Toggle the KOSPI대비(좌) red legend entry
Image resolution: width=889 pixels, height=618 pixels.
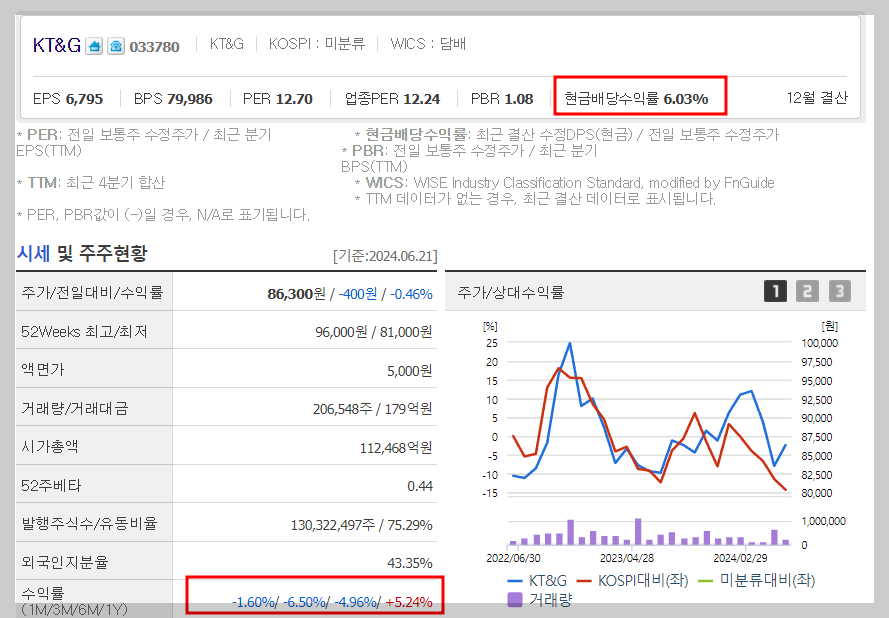pyautogui.click(x=633, y=581)
